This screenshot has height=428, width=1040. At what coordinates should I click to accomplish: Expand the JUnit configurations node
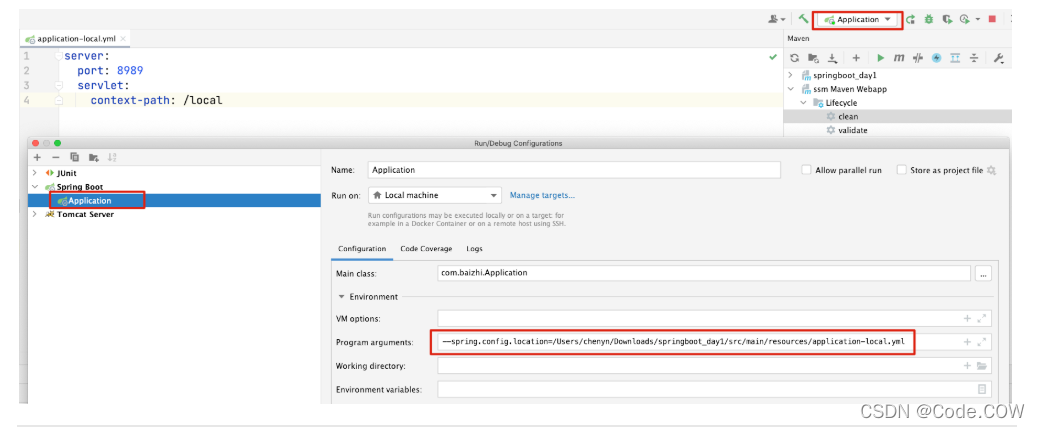(34, 173)
